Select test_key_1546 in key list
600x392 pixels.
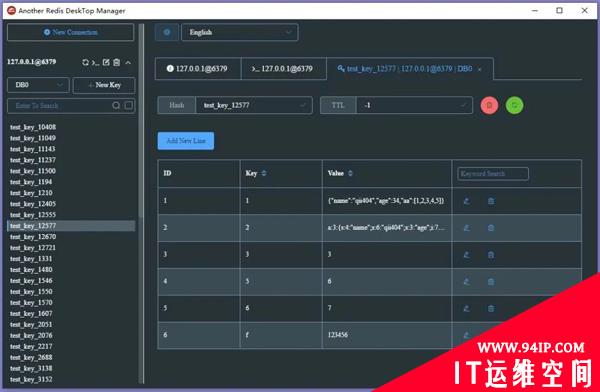tap(71, 281)
